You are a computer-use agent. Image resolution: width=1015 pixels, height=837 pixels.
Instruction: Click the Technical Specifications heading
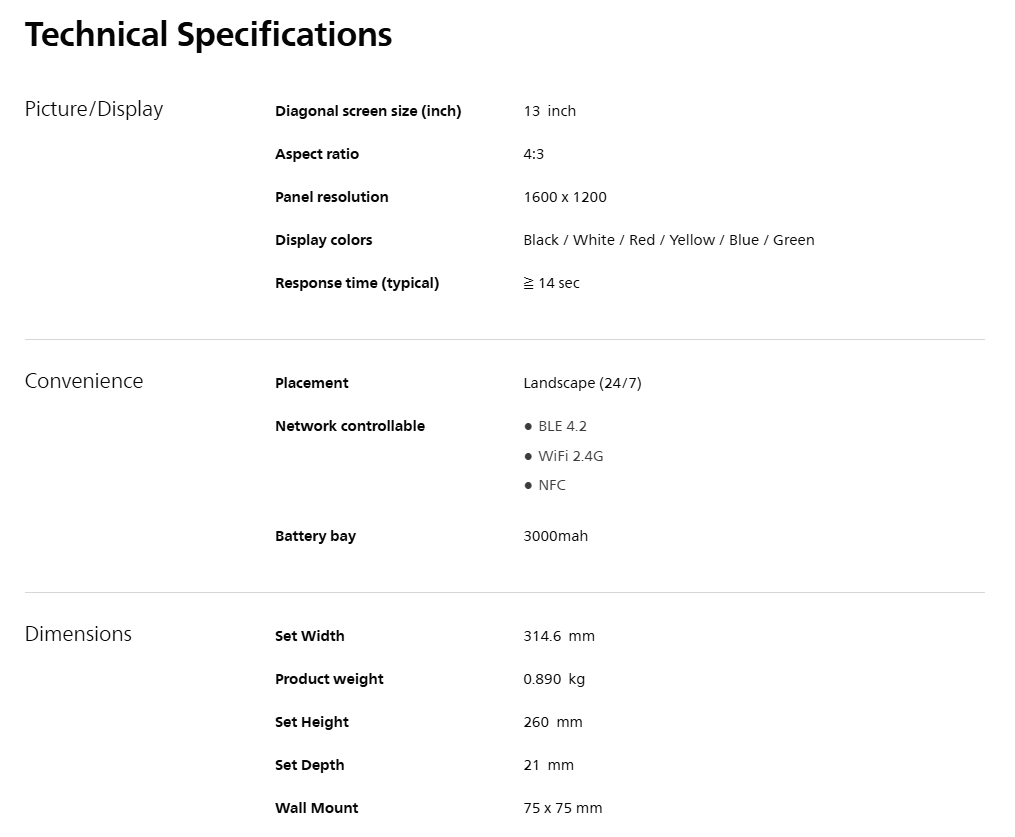click(x=208, y=35)
